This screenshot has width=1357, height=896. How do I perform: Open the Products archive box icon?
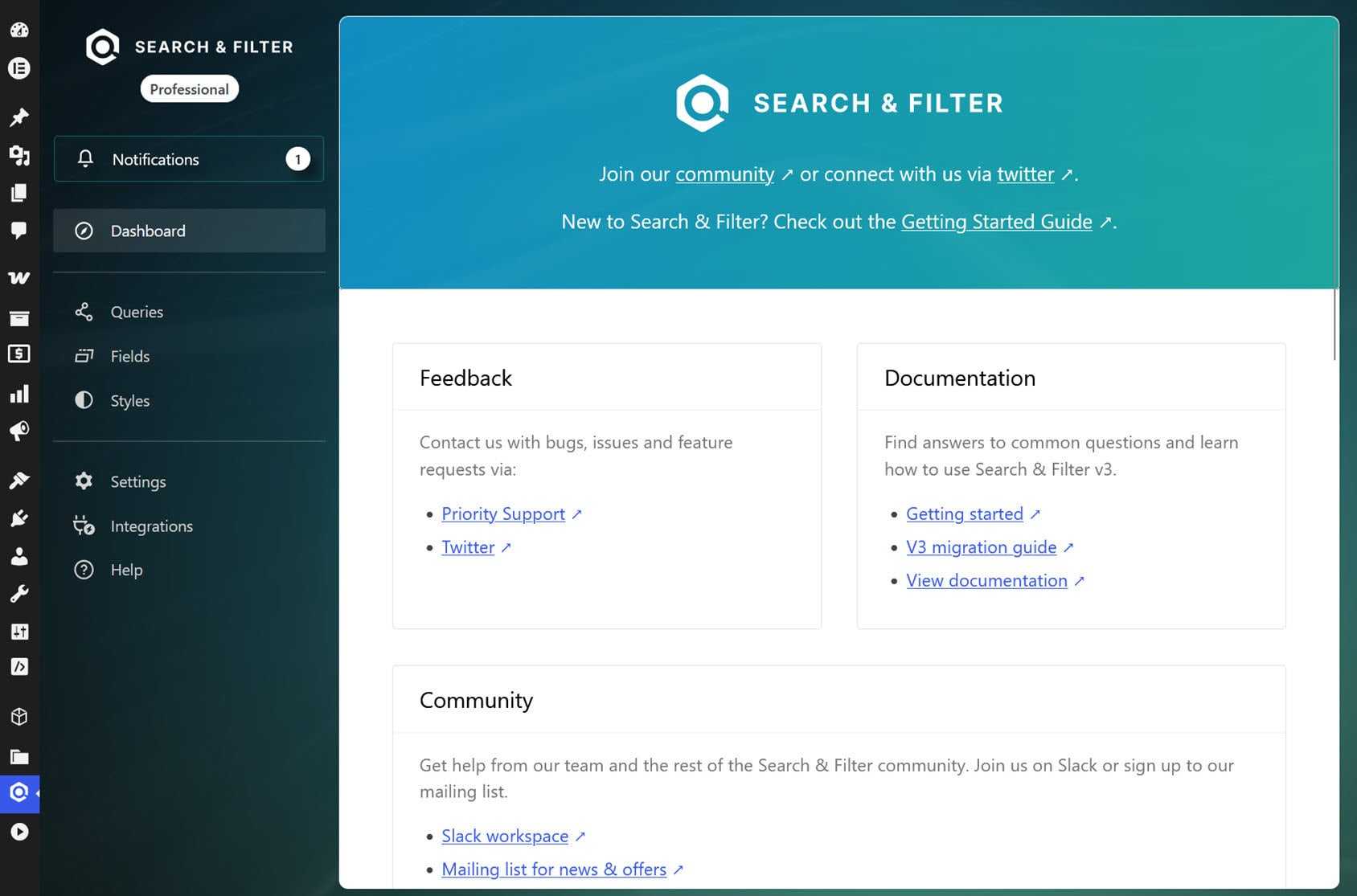(19, 318)
